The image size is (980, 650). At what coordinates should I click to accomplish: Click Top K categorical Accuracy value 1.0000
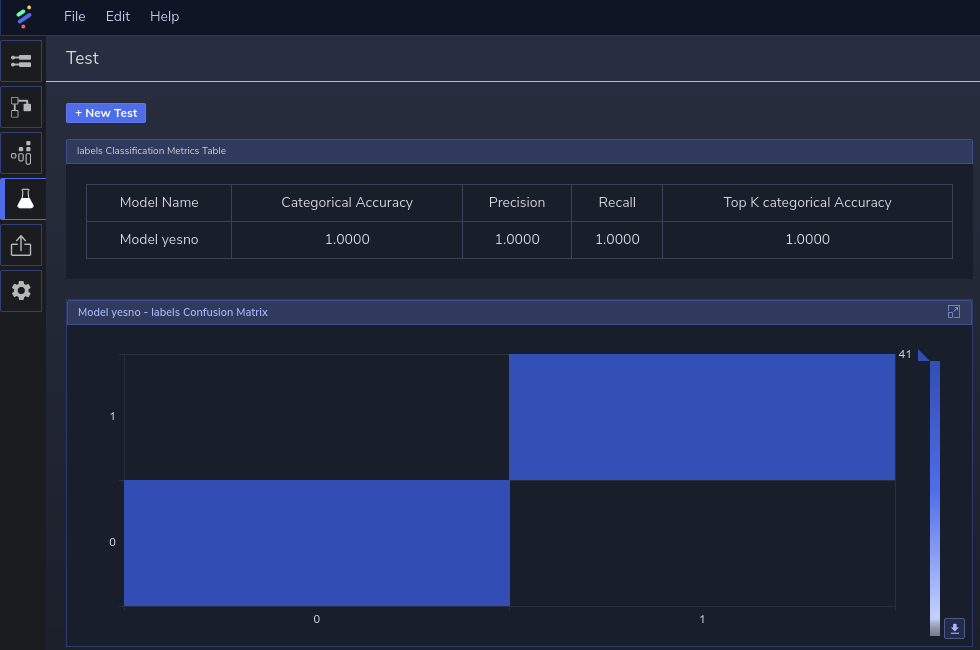coord(808,239)
